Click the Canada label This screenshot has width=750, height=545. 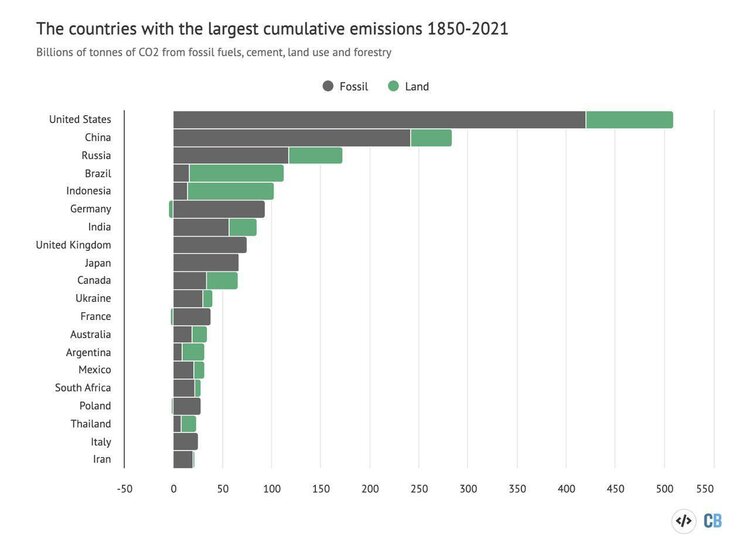94,280
